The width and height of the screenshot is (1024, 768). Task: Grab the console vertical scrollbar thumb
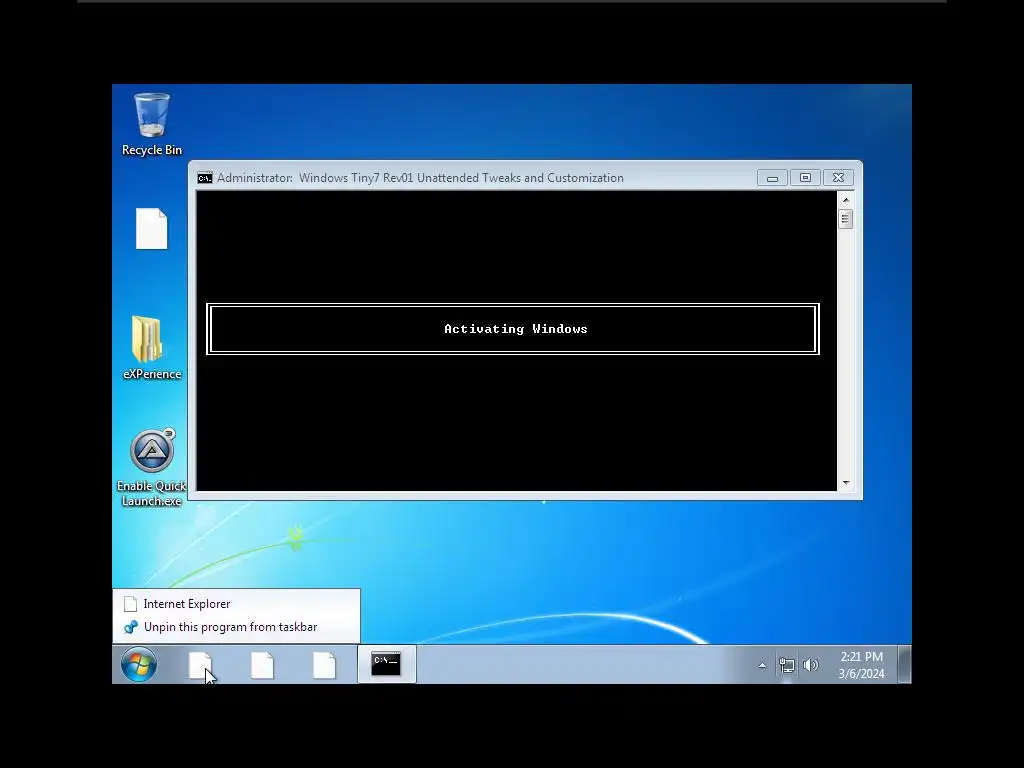tap(846, 219)
